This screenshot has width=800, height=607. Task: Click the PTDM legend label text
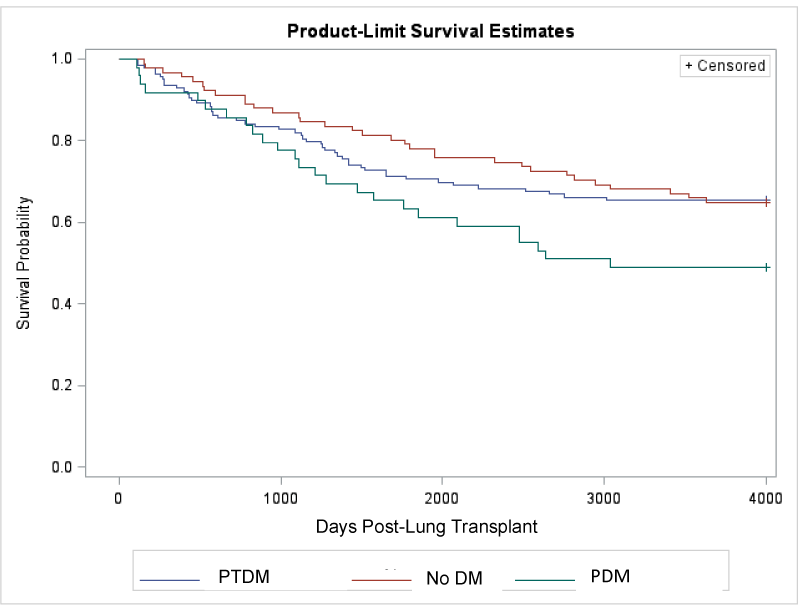[243, 577]
